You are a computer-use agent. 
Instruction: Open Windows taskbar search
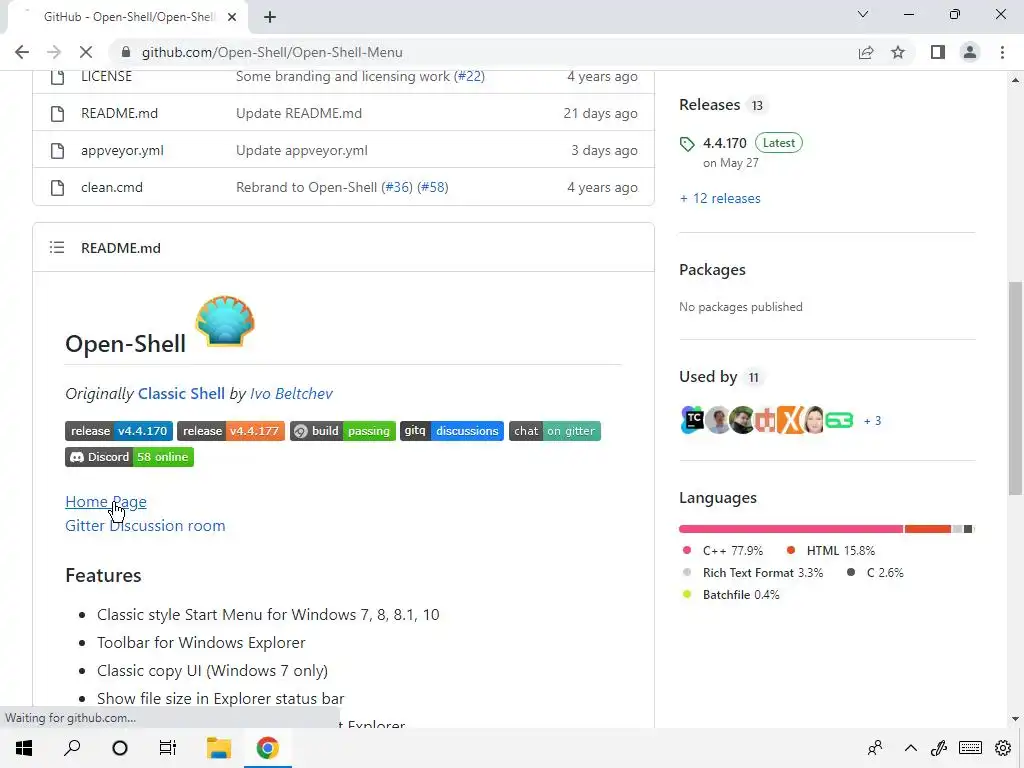click(x=72, y=748)
